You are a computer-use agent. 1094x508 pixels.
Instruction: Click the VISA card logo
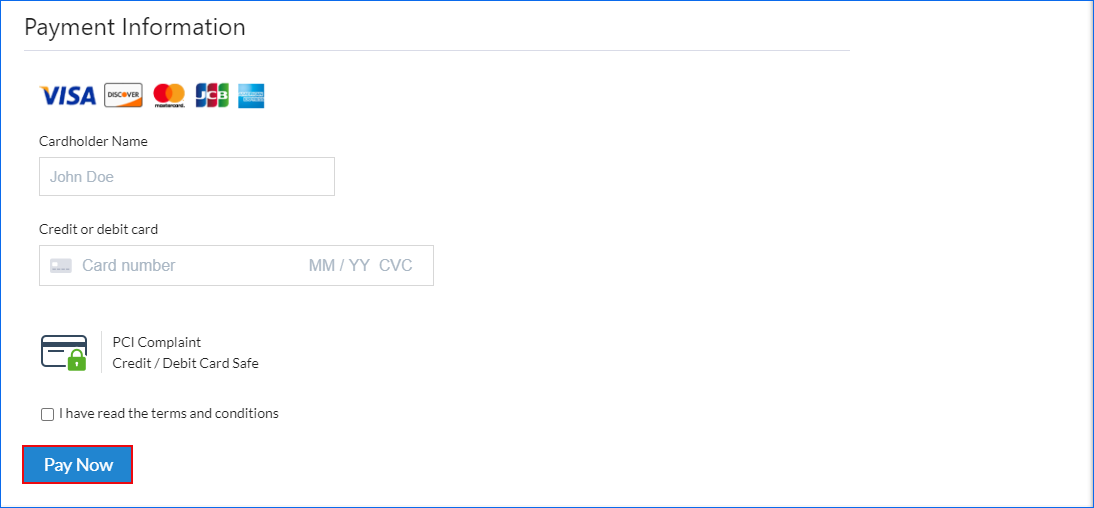[68, 96]
